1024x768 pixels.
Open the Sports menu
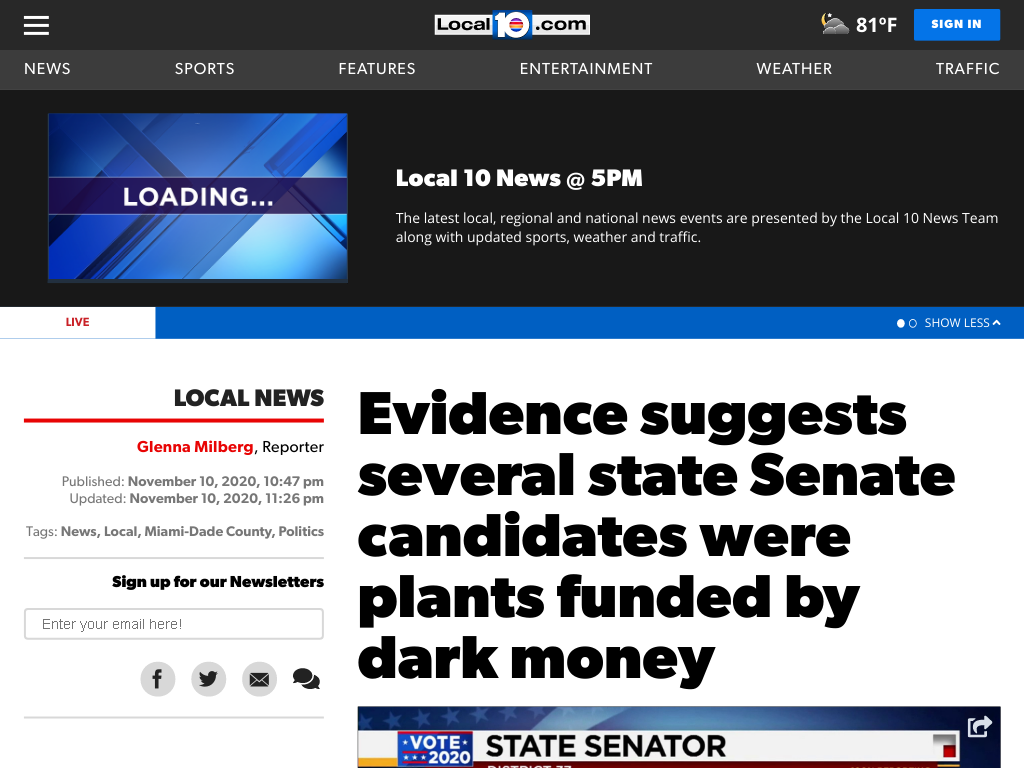(x=204, y=69)
